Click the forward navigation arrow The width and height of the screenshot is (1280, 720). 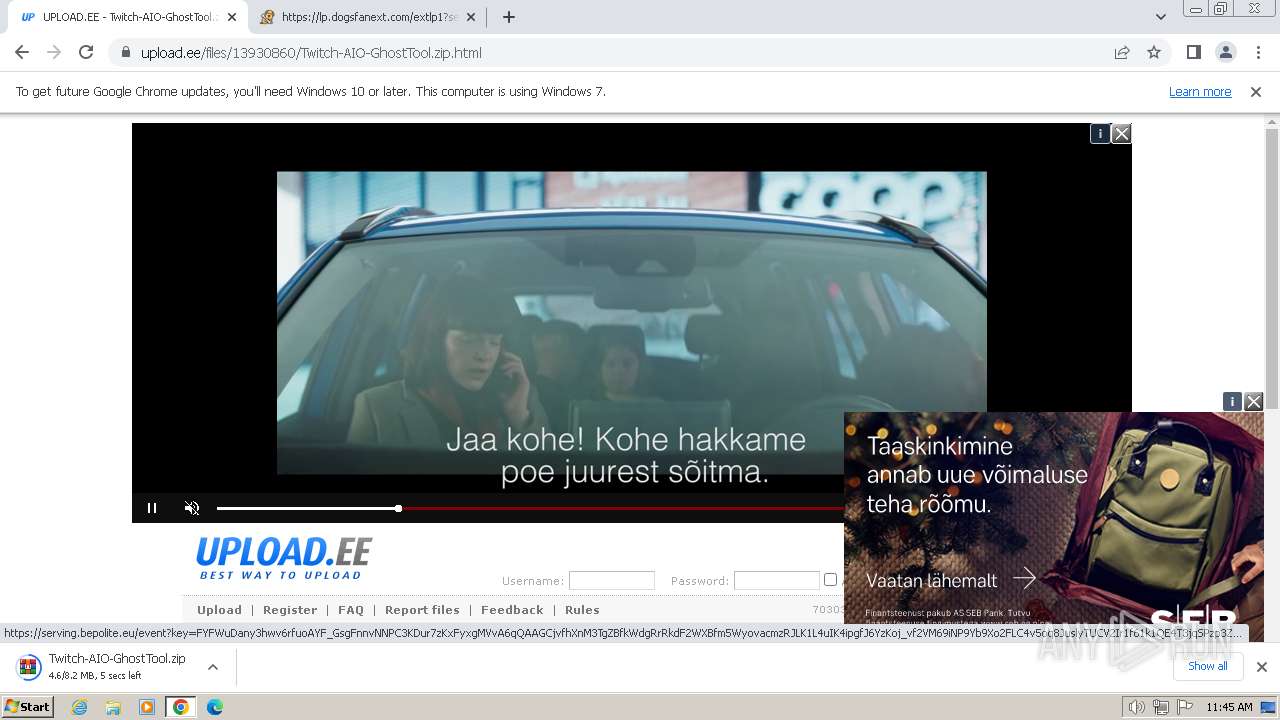(54, 53)
